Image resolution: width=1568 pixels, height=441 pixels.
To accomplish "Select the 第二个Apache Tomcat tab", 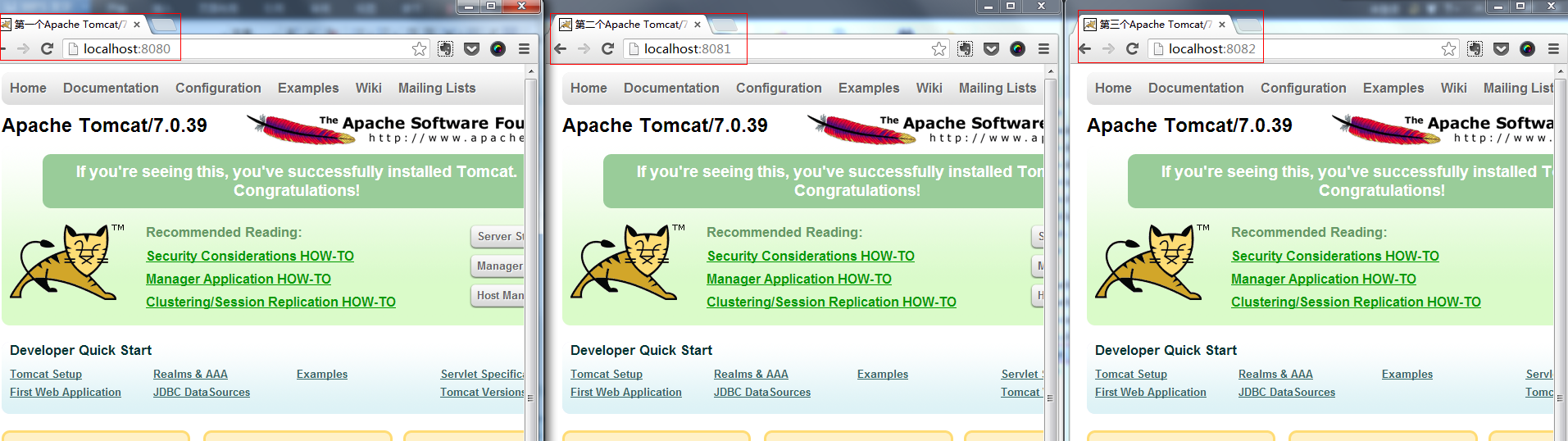I will pyautogui.click(x=631, y=25).
